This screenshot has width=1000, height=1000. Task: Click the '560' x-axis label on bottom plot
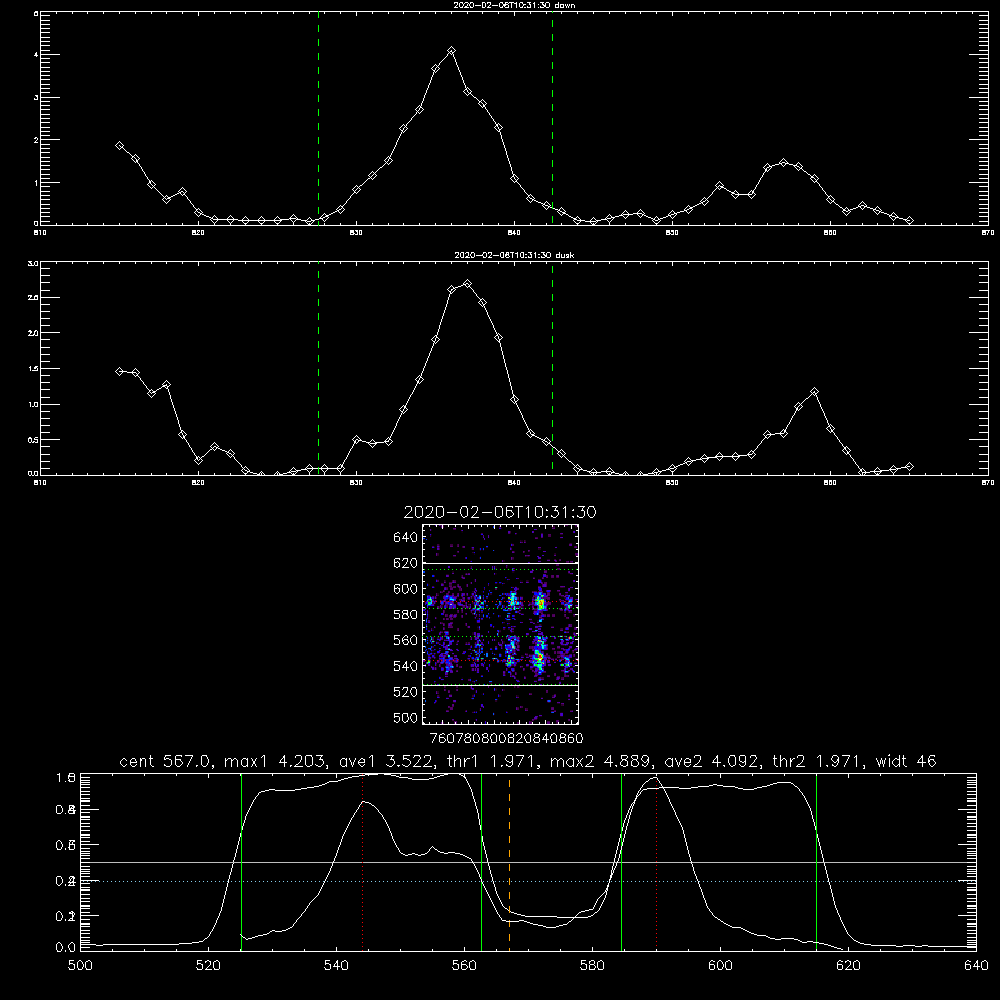point(464,966)
